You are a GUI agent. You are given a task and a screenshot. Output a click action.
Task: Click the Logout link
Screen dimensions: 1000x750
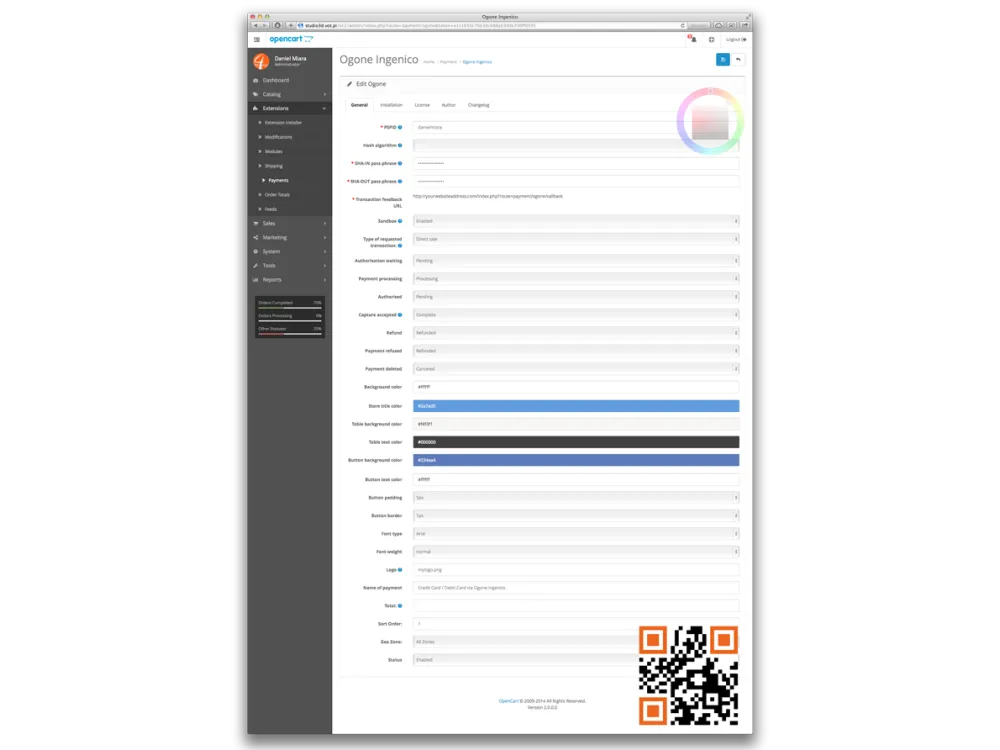(x=736, y=39)
